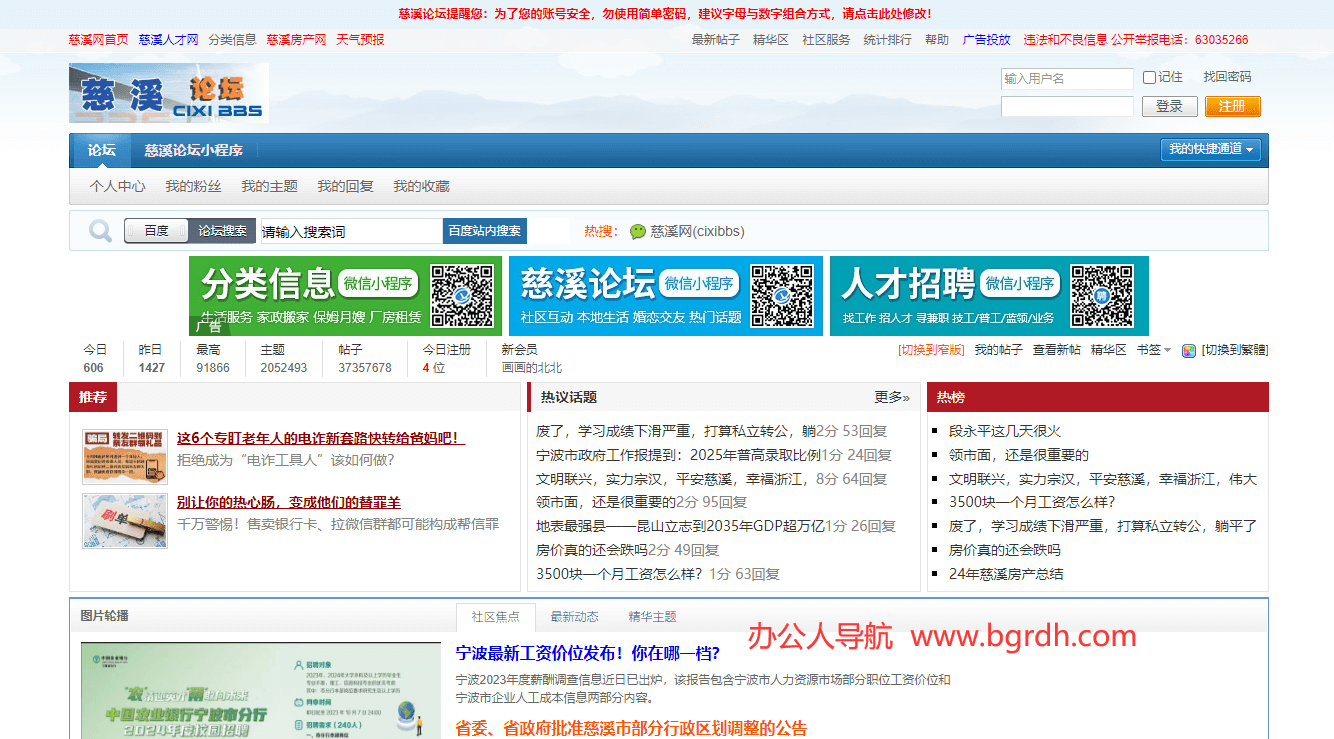Open hot list item 24年慈溪房产总结
The height and width of the screenshot is (739, 1334).
[x=1006, y=574]
